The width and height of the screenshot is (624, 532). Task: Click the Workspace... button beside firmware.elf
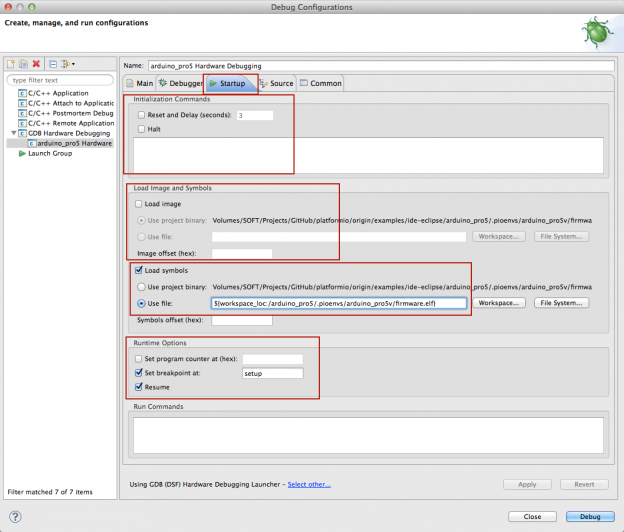[x=499, y=302]
